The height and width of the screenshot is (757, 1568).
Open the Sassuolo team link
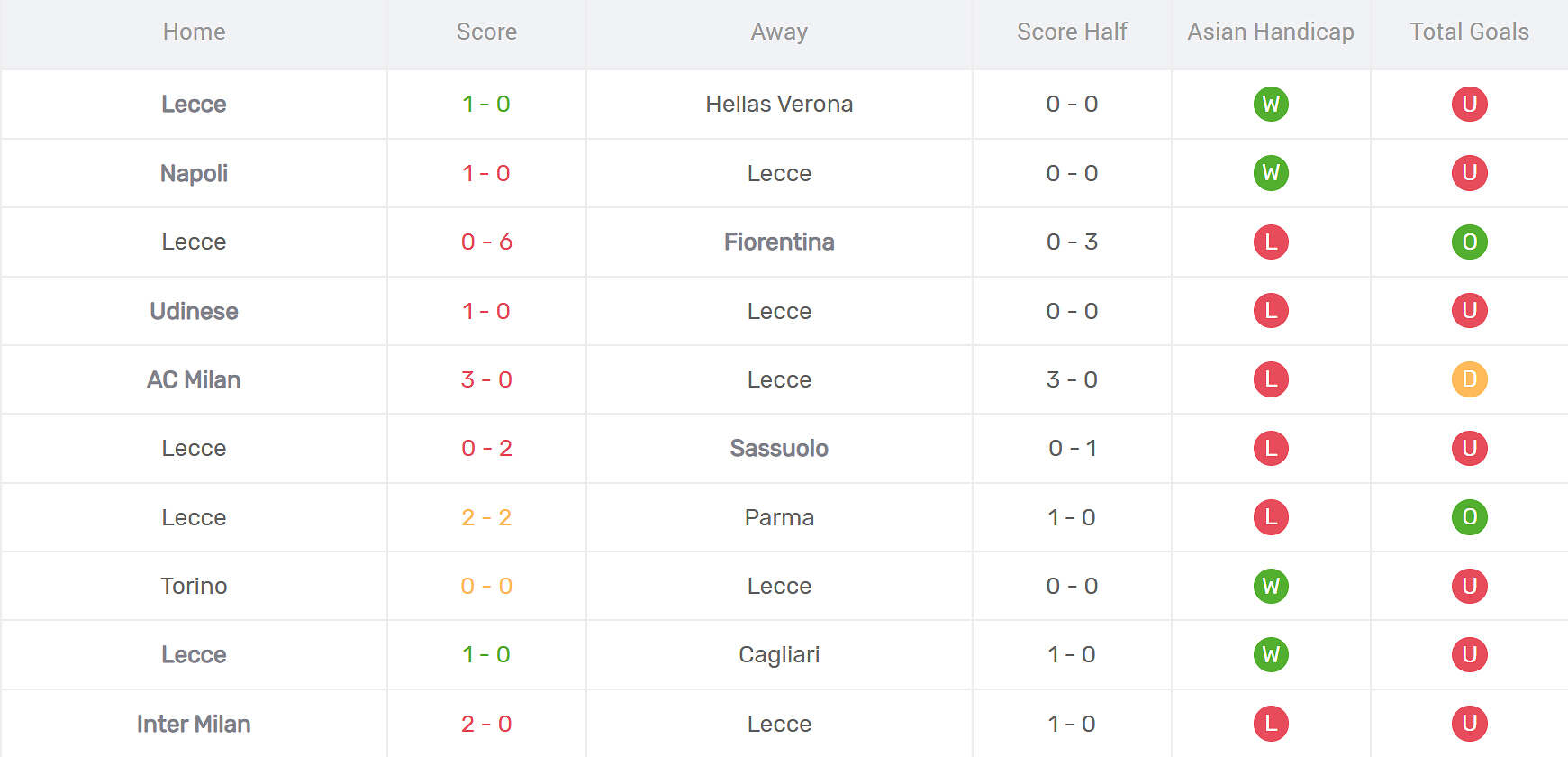coord(779,448)
